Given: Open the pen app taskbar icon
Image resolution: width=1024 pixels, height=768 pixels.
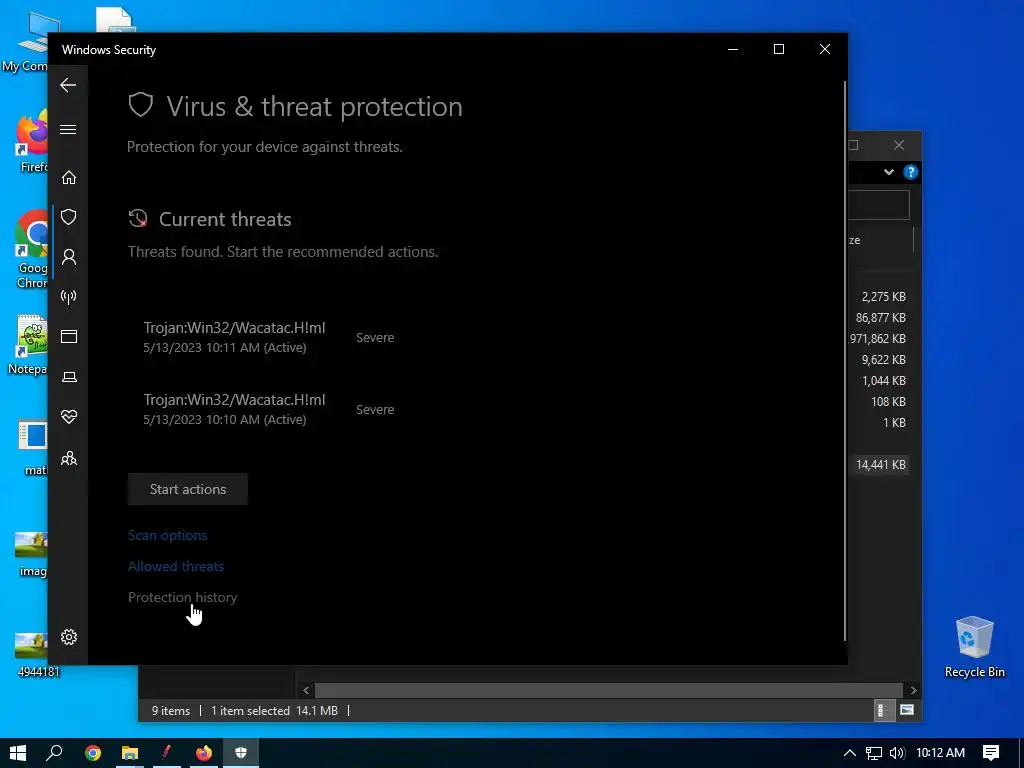Looking at the screenshot, I should point(167,753).
